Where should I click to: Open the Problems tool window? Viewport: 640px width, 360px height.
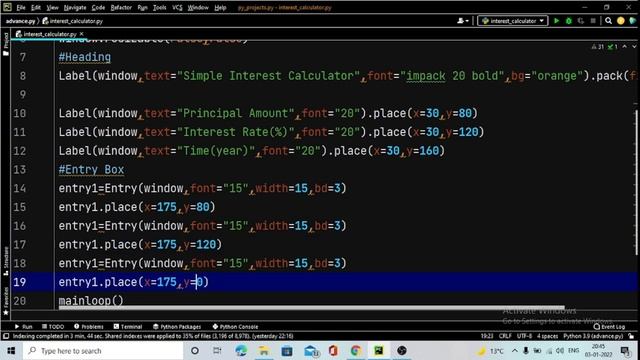click(x=89, y=327)
